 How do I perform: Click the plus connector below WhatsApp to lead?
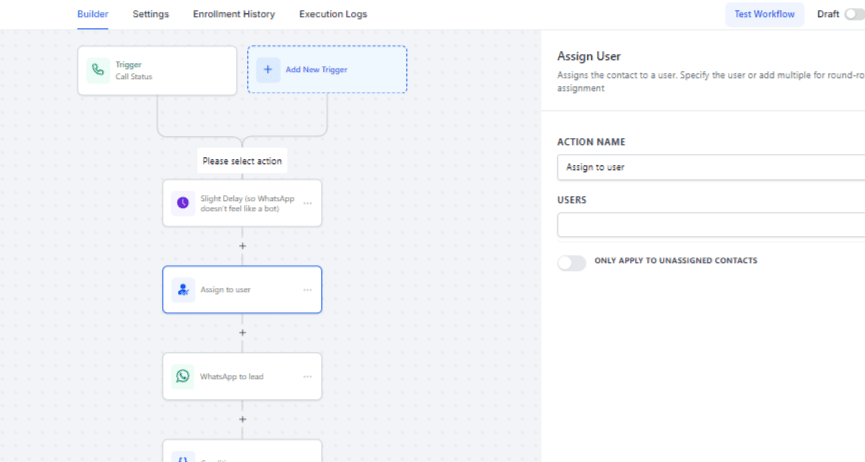pyautogui.click(x=242, y=419)
